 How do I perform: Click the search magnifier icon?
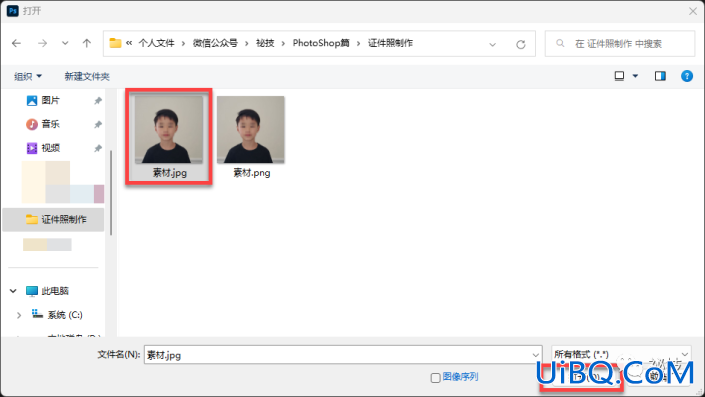coord(560,44)
